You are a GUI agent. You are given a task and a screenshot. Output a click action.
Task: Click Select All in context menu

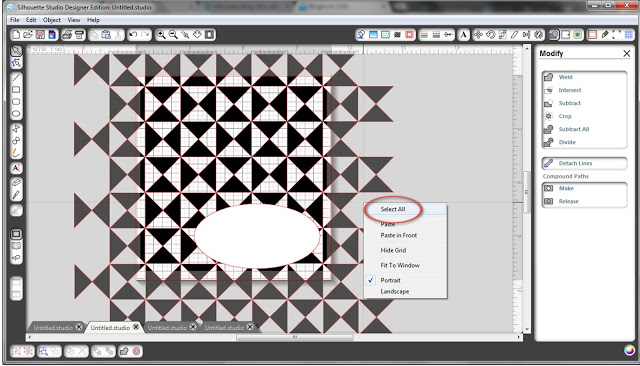coord(393,209)
